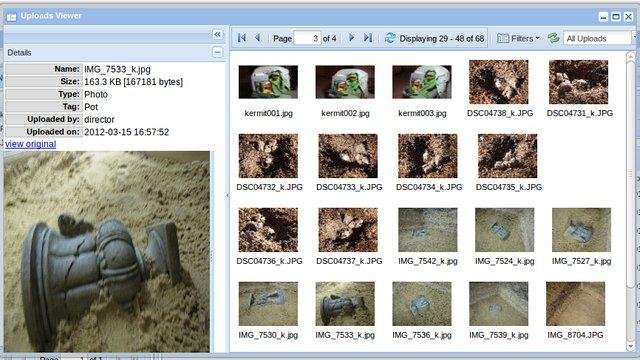The width and height of the screenshot is (640, 360).
Task: Click the splitter collapse handle between panels
Action: pyautogui.click(x=227, y=196)
